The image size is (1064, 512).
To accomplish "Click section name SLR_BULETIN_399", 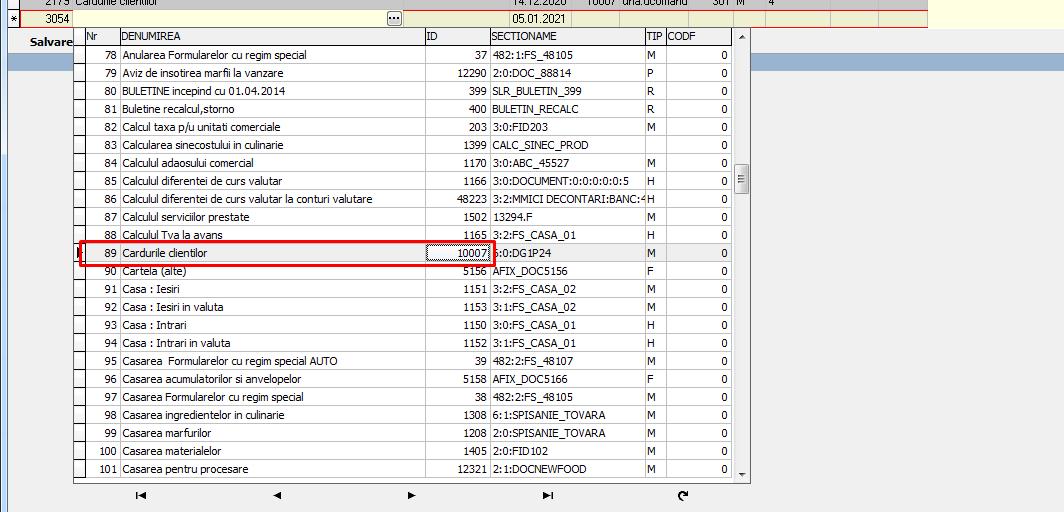I will [567, 91].
